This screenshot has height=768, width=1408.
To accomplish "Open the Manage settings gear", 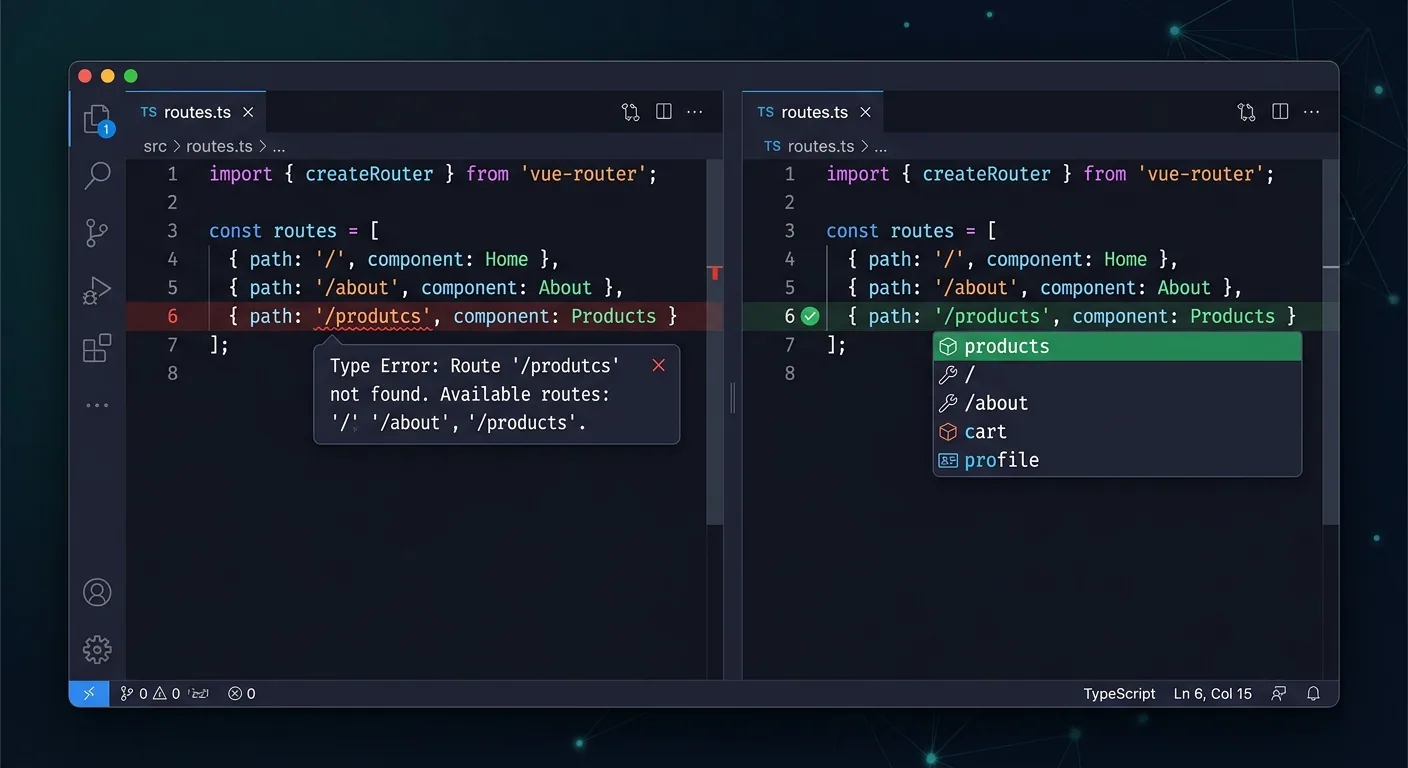I will click(x=96, y=648).
